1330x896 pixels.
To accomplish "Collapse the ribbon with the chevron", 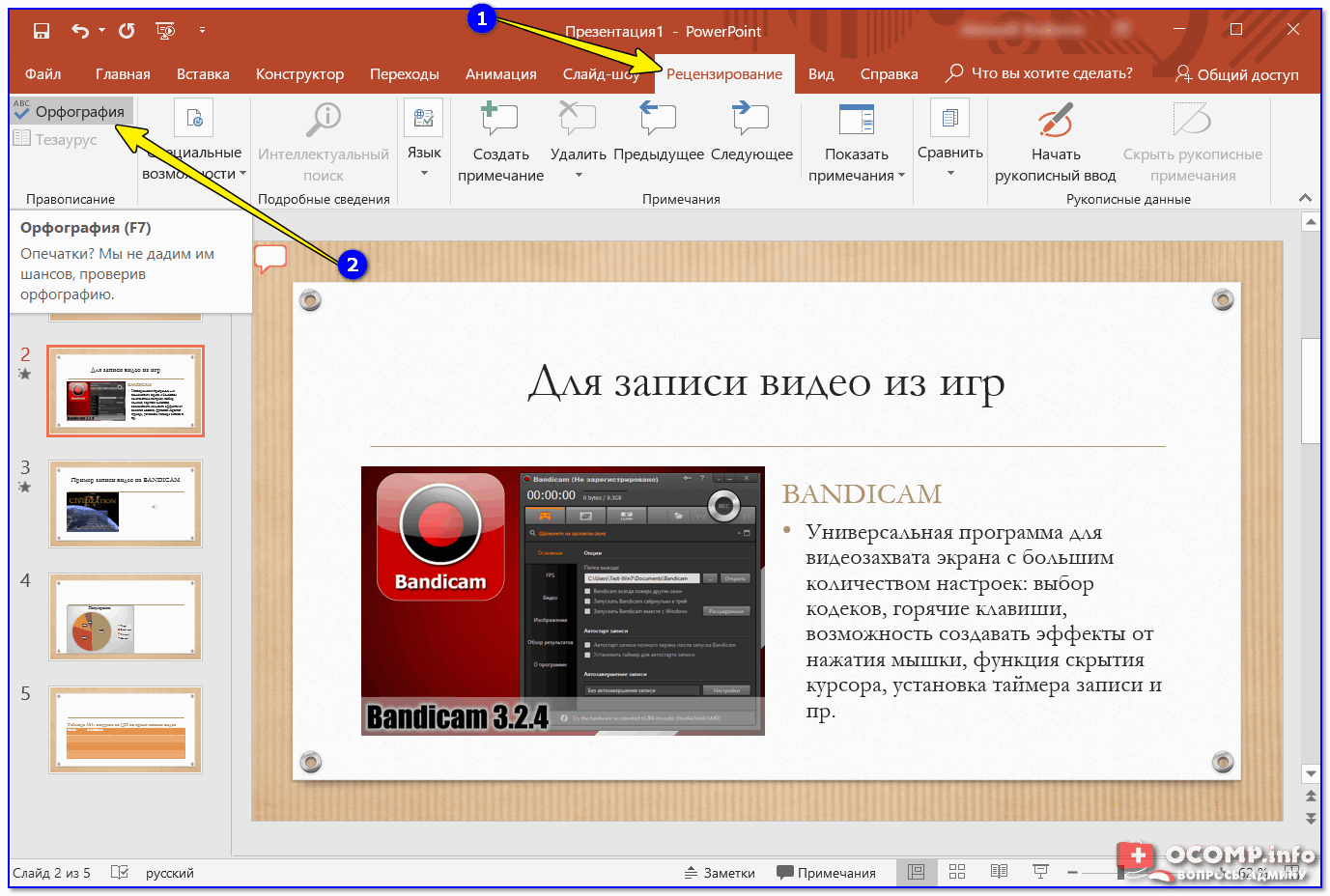I will (x=1305, y=198).
